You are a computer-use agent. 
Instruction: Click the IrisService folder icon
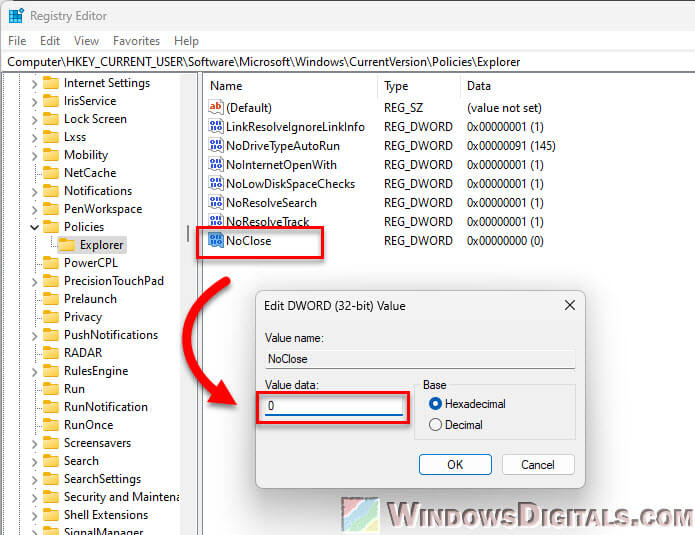click(x=51, y=101)
